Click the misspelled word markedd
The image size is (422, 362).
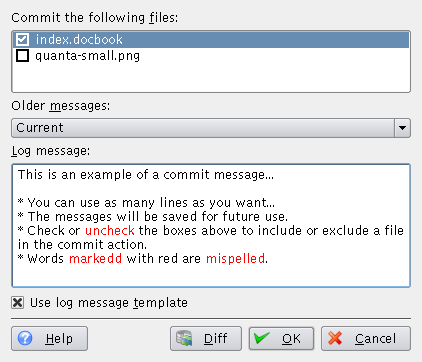(95, 259)
